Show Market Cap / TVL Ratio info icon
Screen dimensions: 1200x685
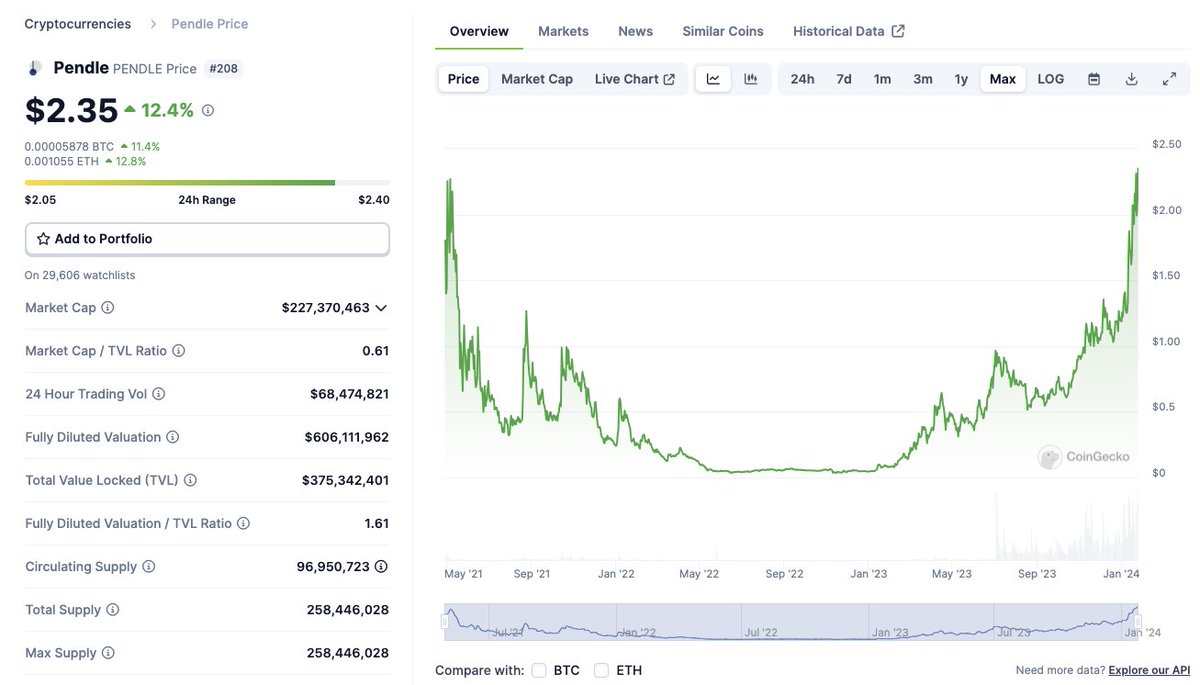pyautogui.click(x=178, y=351)
